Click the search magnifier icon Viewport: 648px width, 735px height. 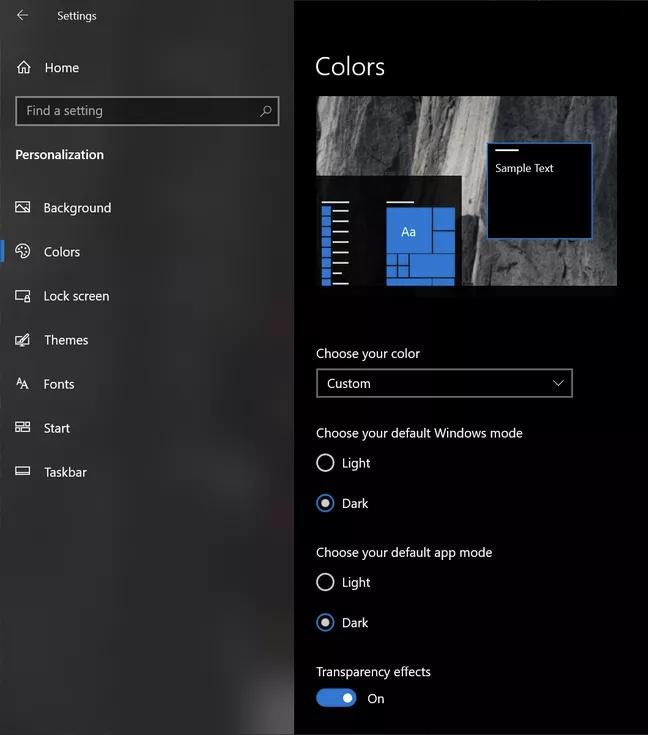(x=266, y=111)
